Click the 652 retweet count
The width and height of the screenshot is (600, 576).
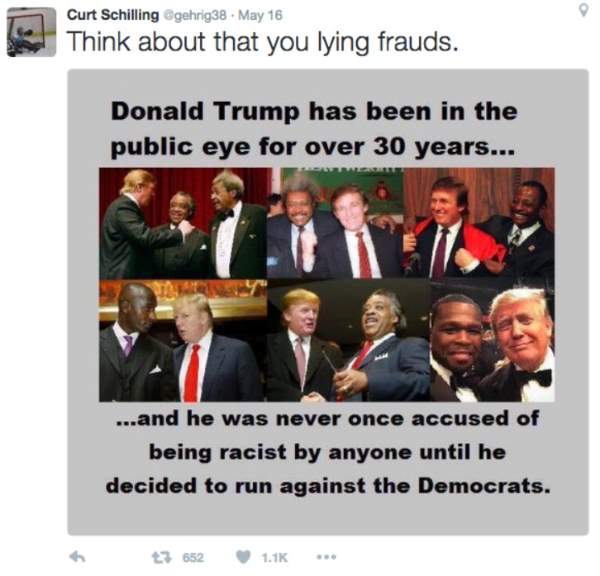[x=193, y=558]
